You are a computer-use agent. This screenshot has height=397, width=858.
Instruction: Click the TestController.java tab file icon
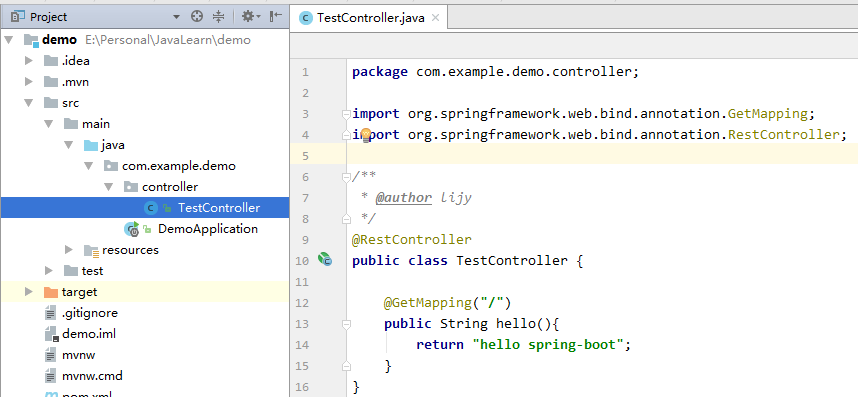pyautogui.click(x=305, y=17)
